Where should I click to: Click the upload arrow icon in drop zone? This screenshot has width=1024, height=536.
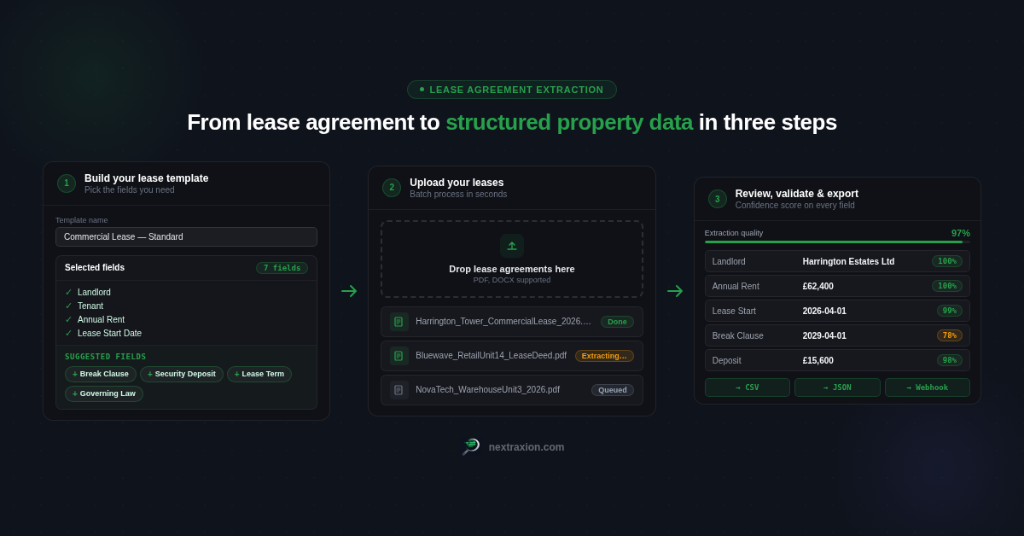point(511,246)
